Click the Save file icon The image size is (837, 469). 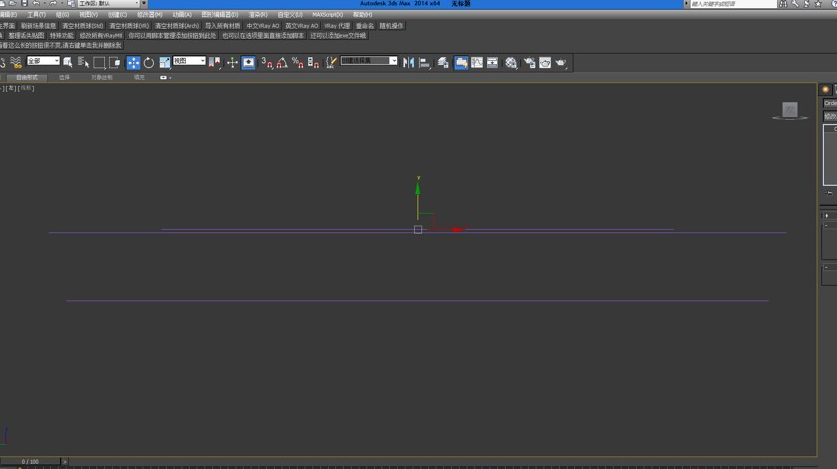coord(24,3)
